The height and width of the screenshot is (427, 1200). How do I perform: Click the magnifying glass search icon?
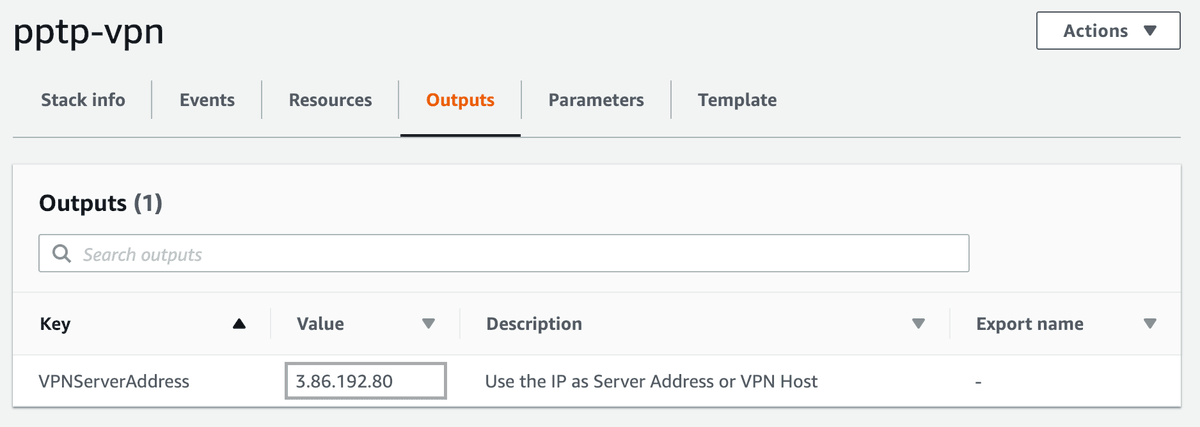point(62,254)
